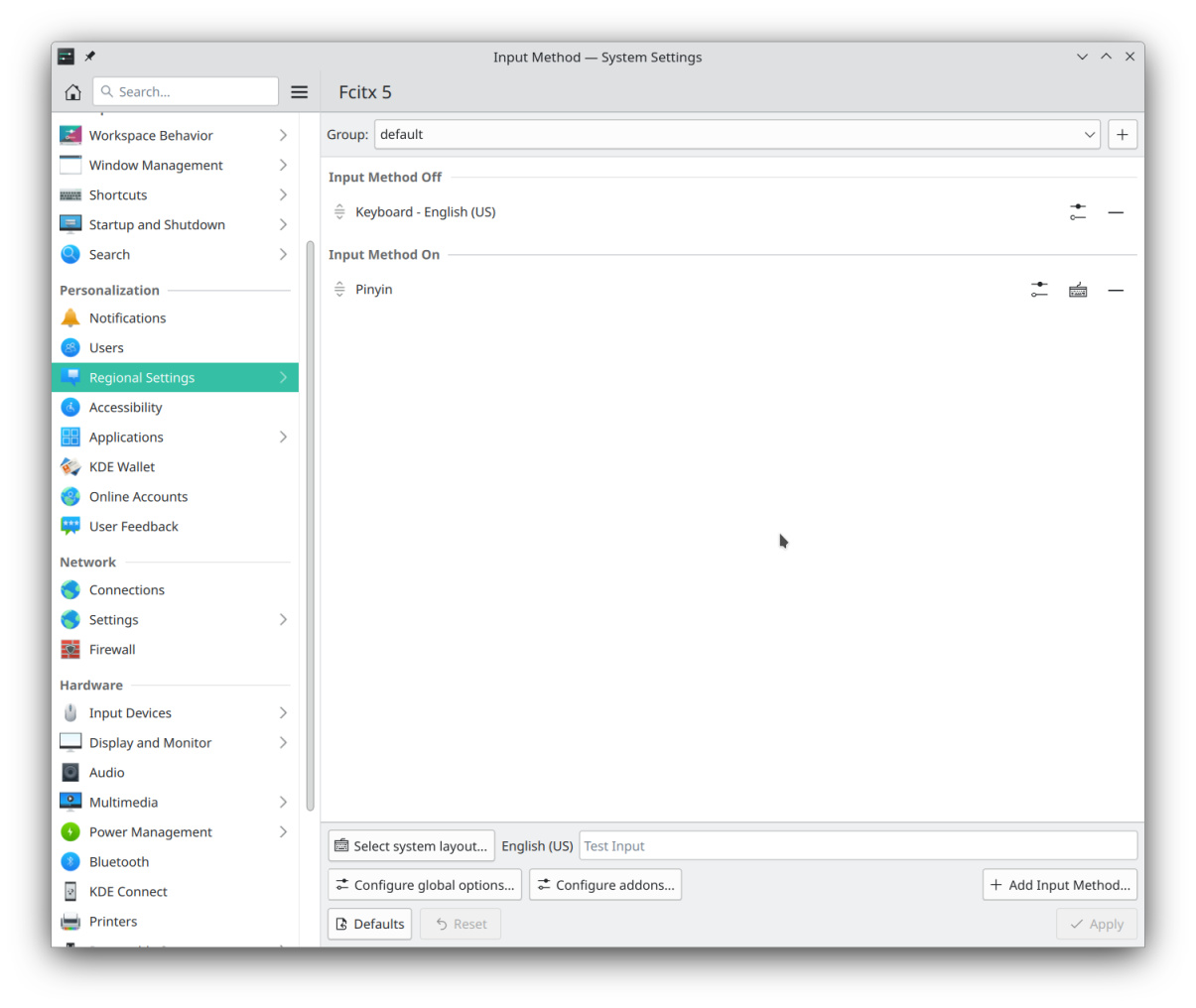
Task: Click Configure addons button
Action: pos(605,885)
